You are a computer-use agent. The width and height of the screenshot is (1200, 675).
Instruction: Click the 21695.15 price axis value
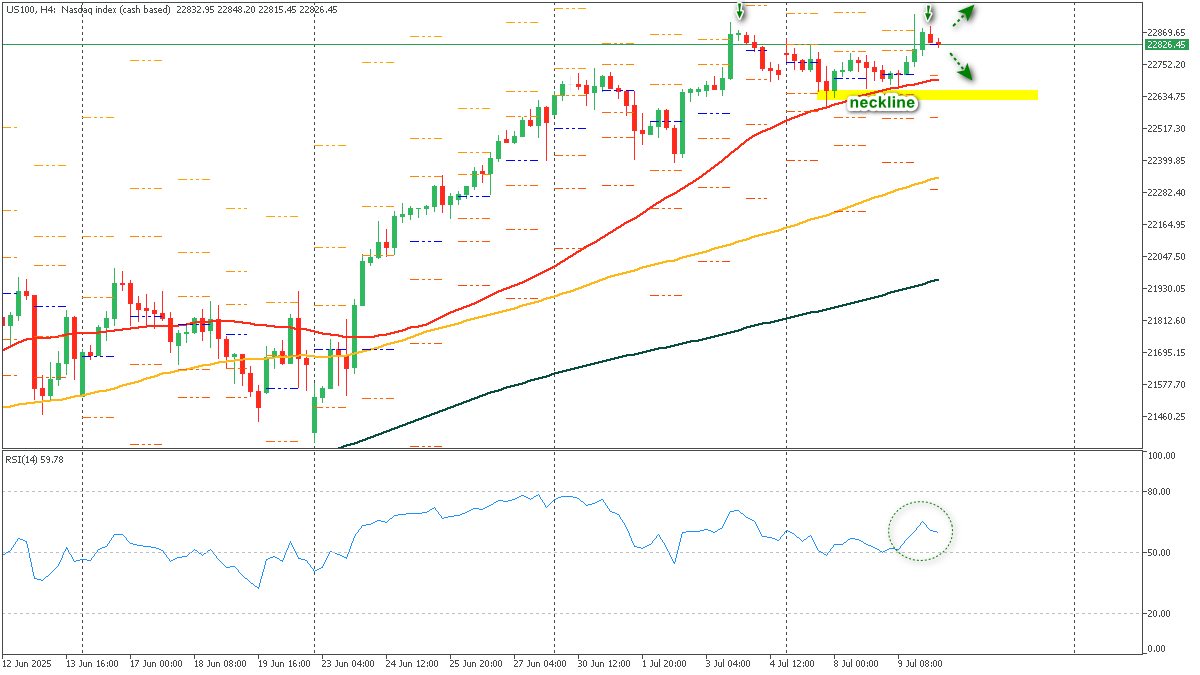(x=1168, y=353)
